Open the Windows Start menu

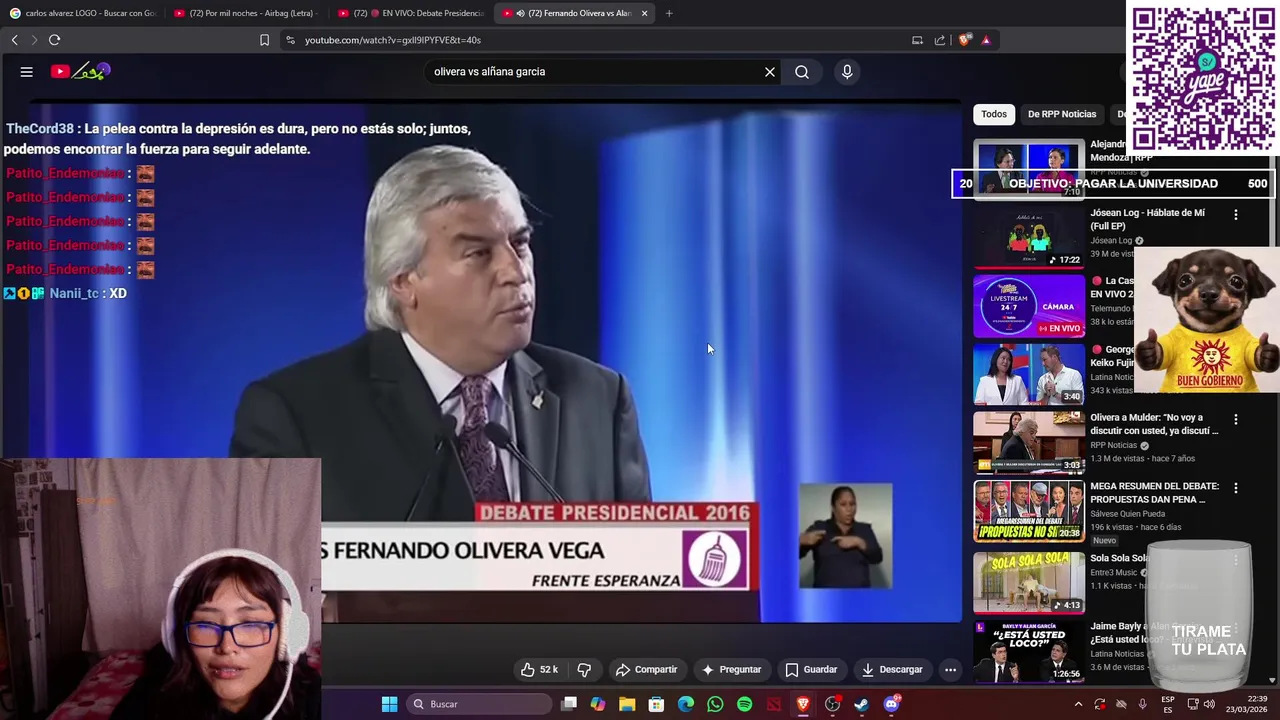click(389, 704)
